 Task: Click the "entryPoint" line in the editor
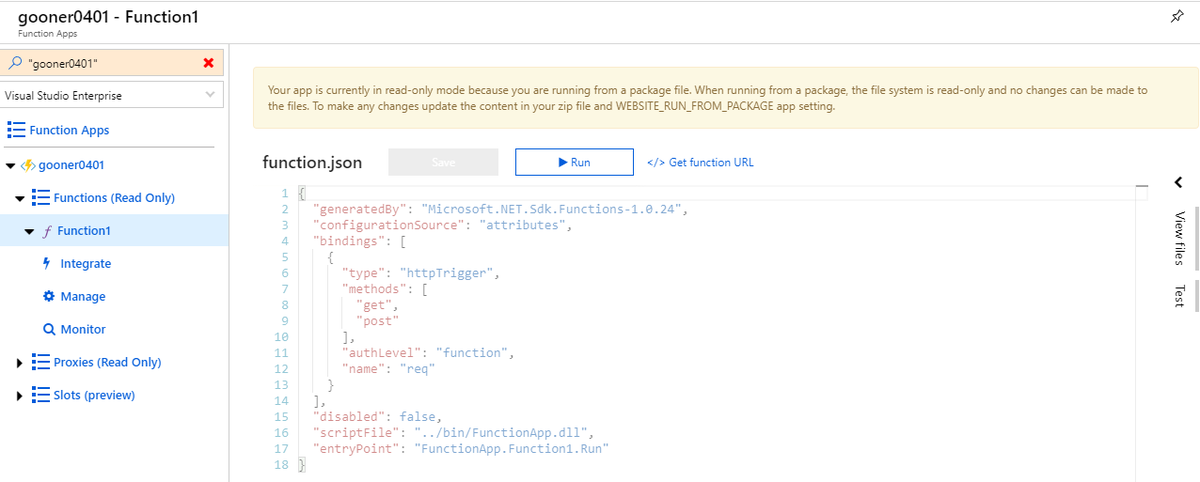coord(461,448)
